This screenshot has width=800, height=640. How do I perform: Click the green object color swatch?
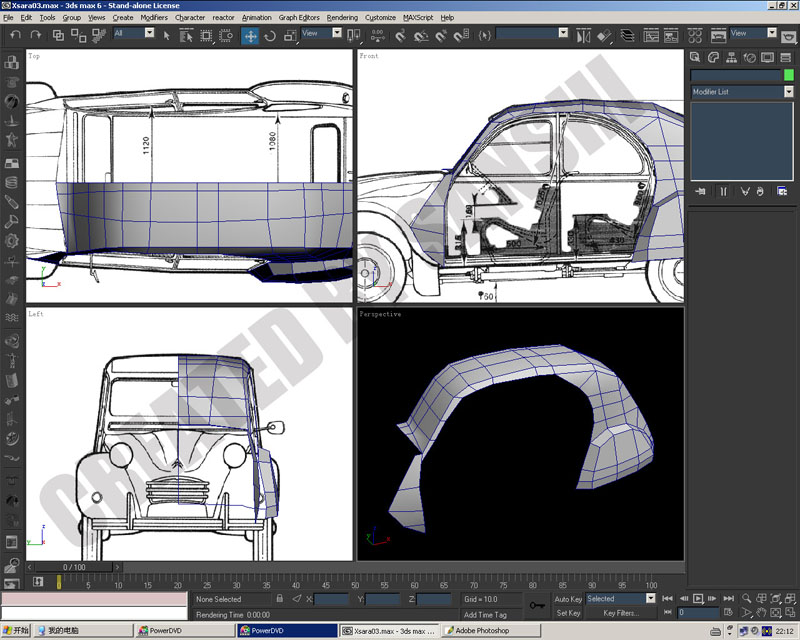789,75
